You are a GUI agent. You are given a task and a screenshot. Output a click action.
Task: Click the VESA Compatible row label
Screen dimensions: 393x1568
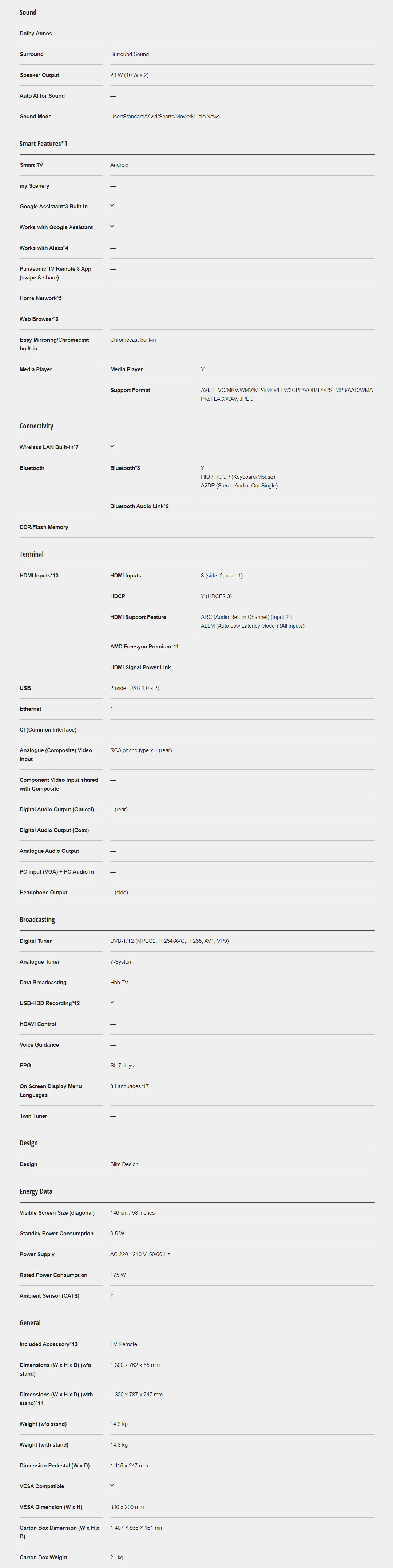(x=42, y=1486)
